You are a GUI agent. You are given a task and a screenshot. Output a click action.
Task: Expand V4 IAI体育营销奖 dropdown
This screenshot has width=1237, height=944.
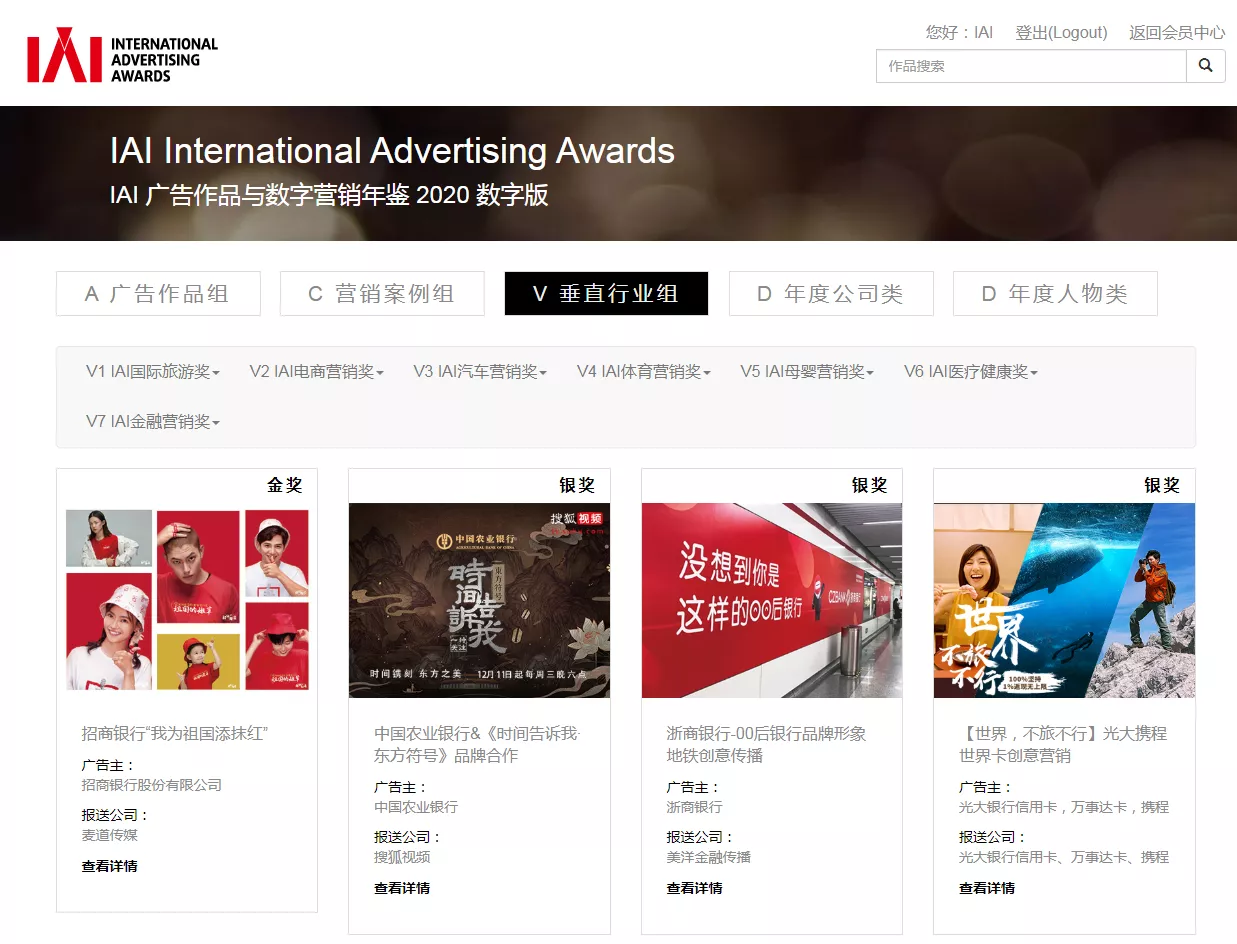(x=643, y=372)
